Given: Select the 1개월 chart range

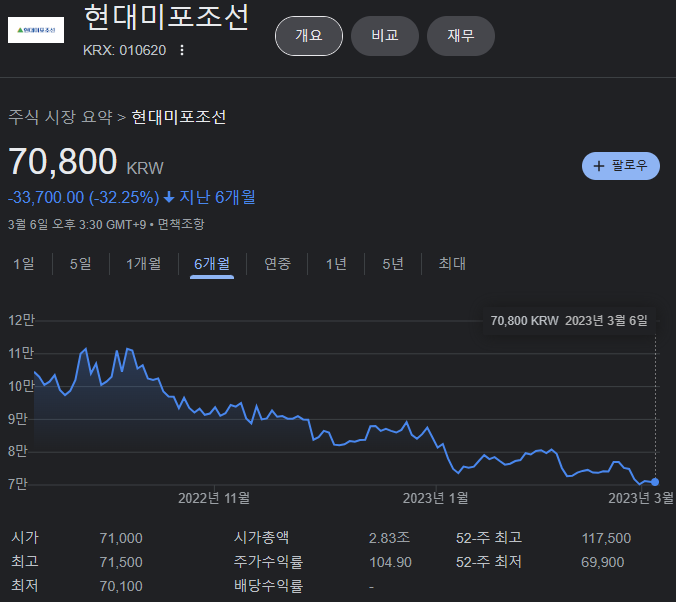Looking at the screenshot, I should pyautogui.click(x=144, y=263).
